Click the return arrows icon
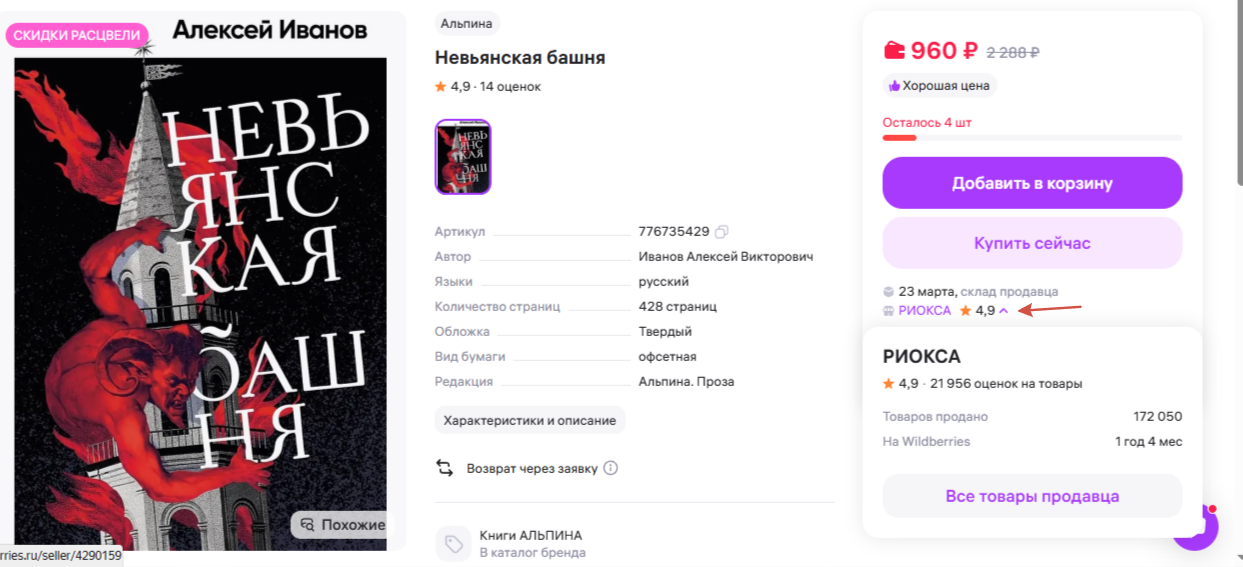The height and width of the screenshot is (567, 1243). pyautogui.click(x=444, y=468)
